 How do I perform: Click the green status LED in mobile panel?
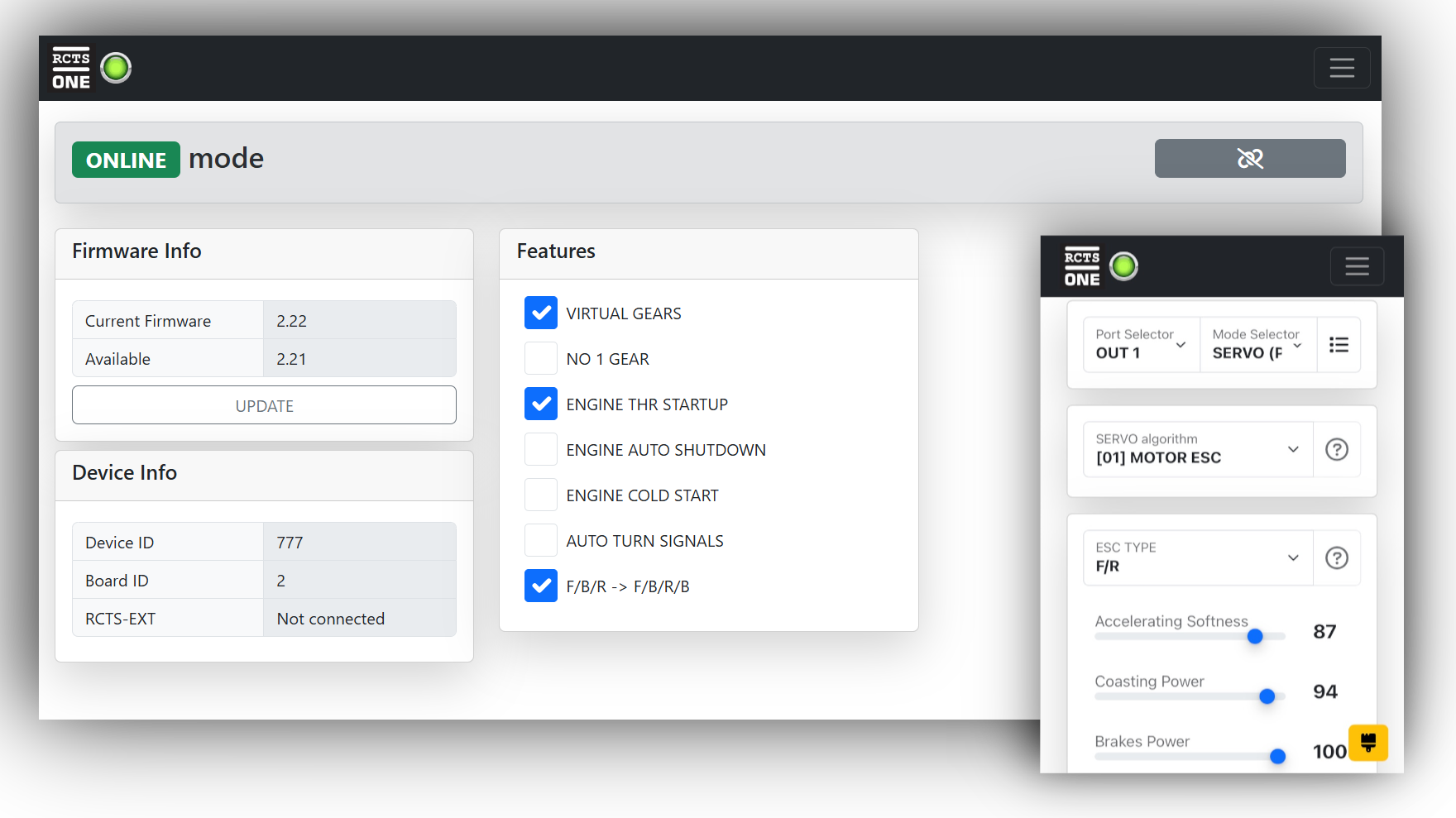(1123, 266)
